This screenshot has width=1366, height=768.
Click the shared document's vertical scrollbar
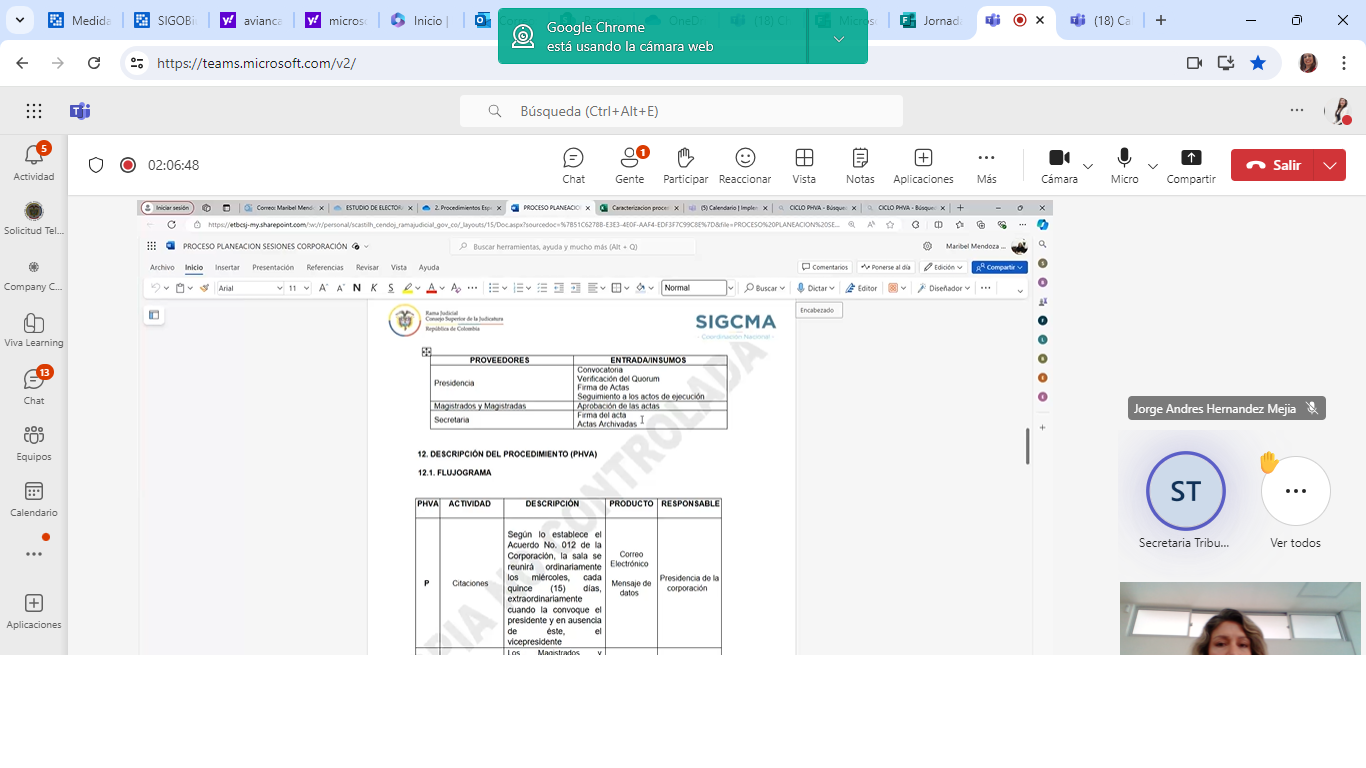point(1027,446)
